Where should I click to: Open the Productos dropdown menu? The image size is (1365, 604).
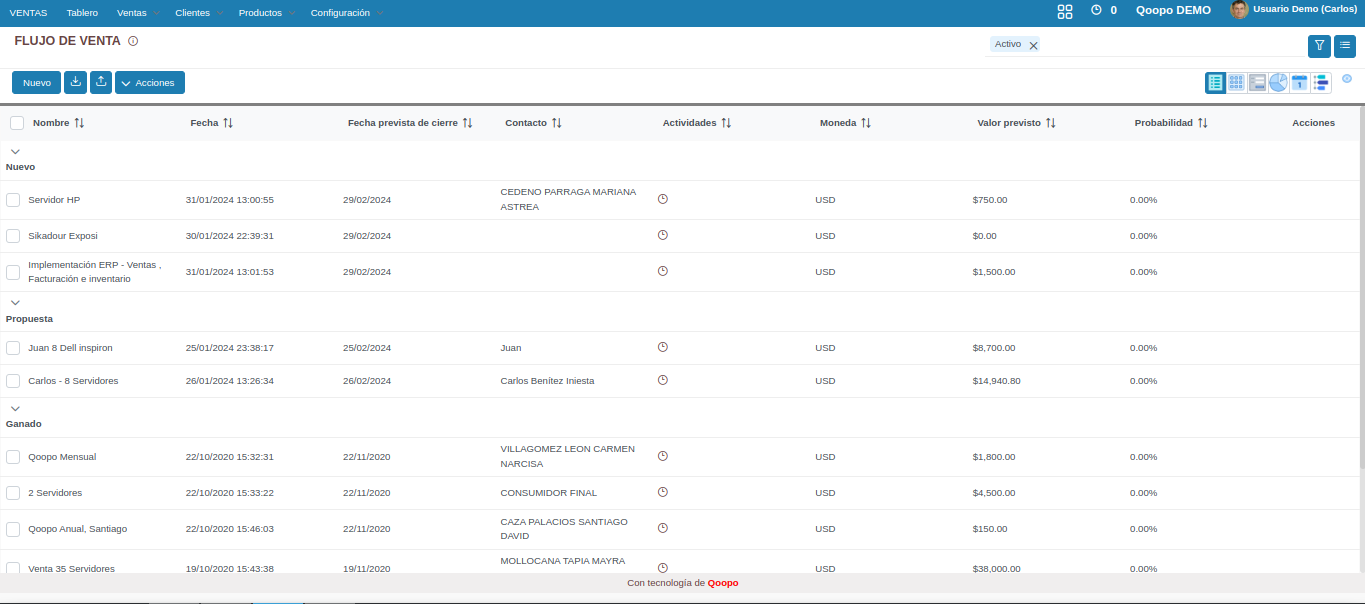click(x=267, y=13)
